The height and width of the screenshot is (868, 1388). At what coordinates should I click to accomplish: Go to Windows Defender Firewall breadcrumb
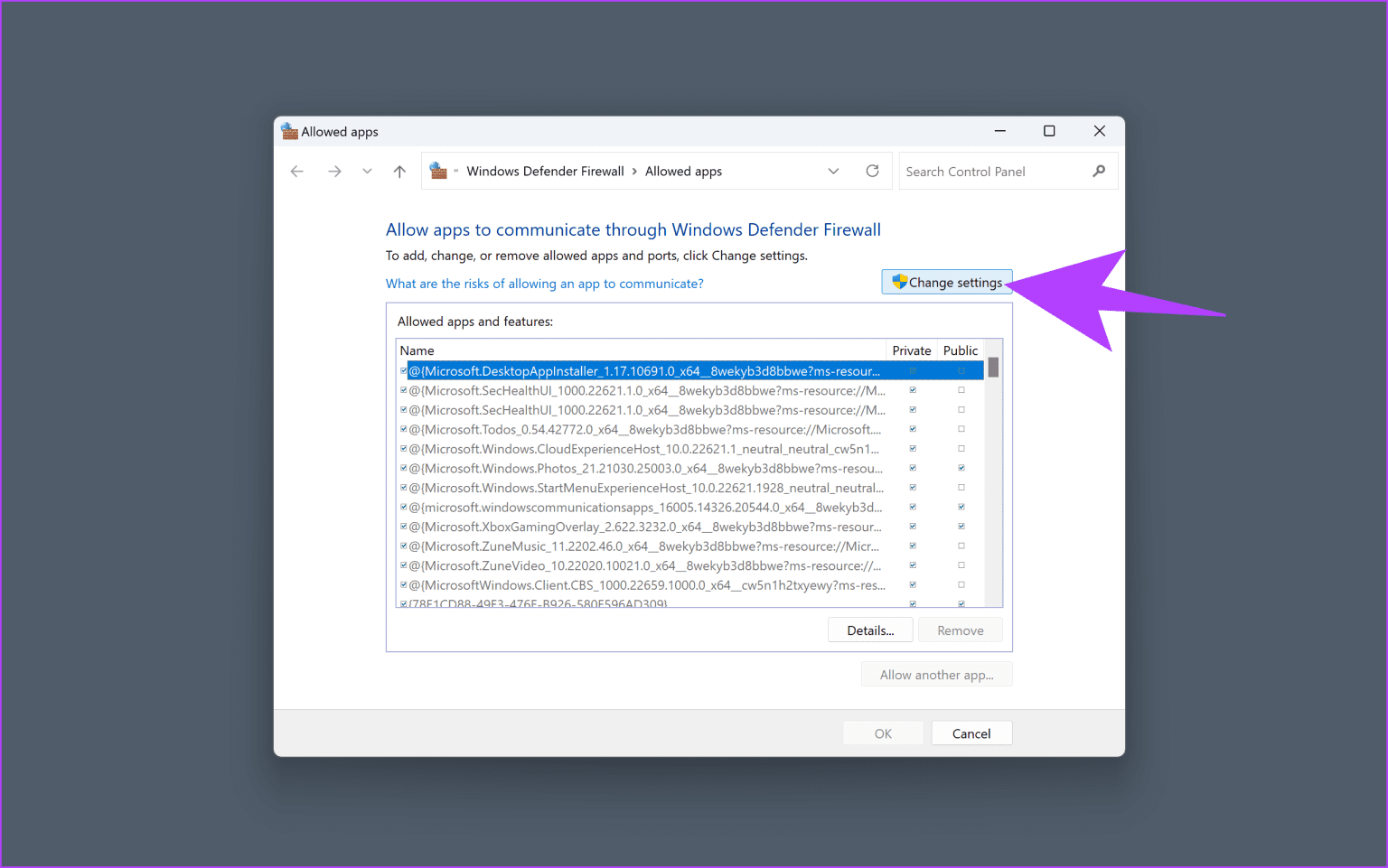pyautogui.click(x=545, y=172)
